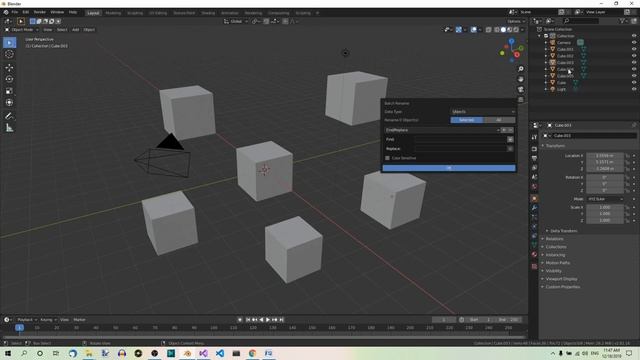The height and width of the screenshot is (360, 640).
Task: Open the Texture properties tab icon
Action: (534, 266)
